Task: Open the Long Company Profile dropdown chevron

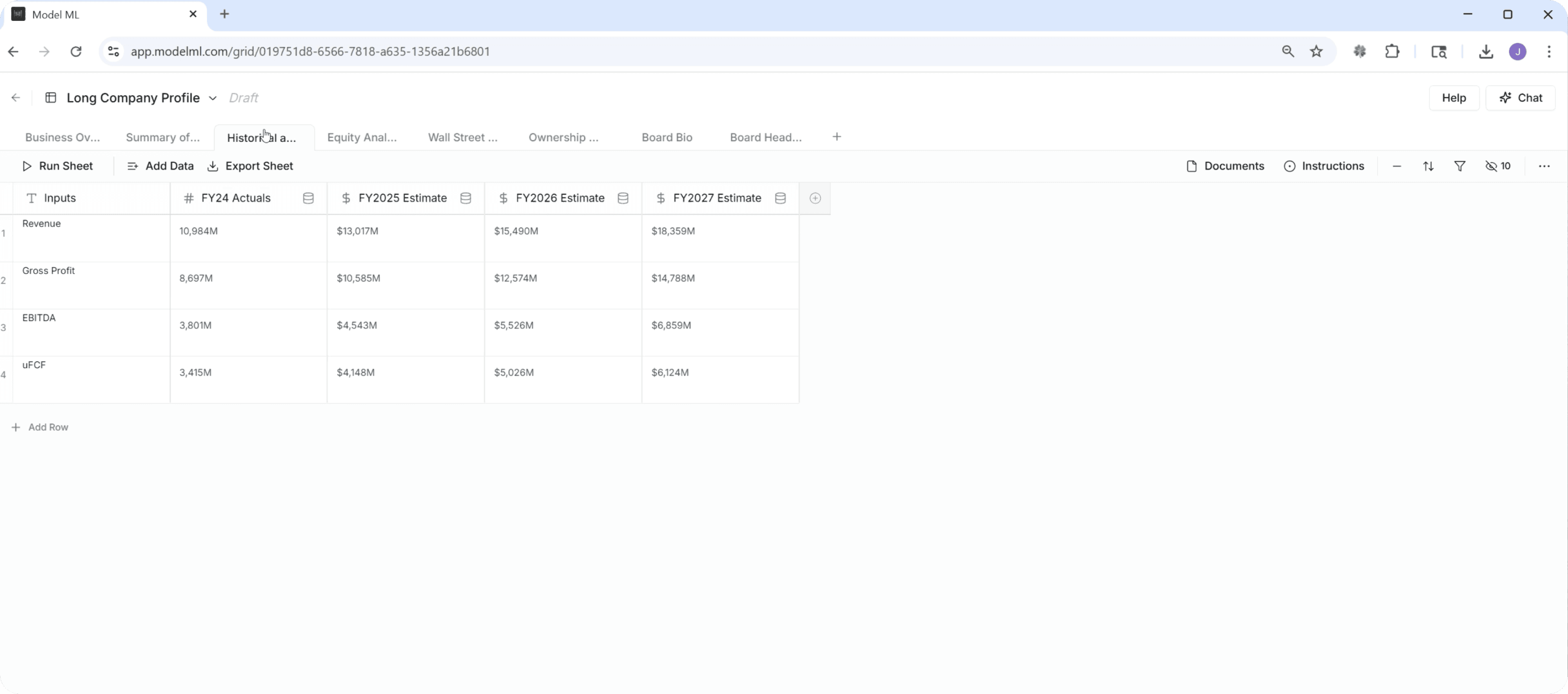Action: click(212, 98)
